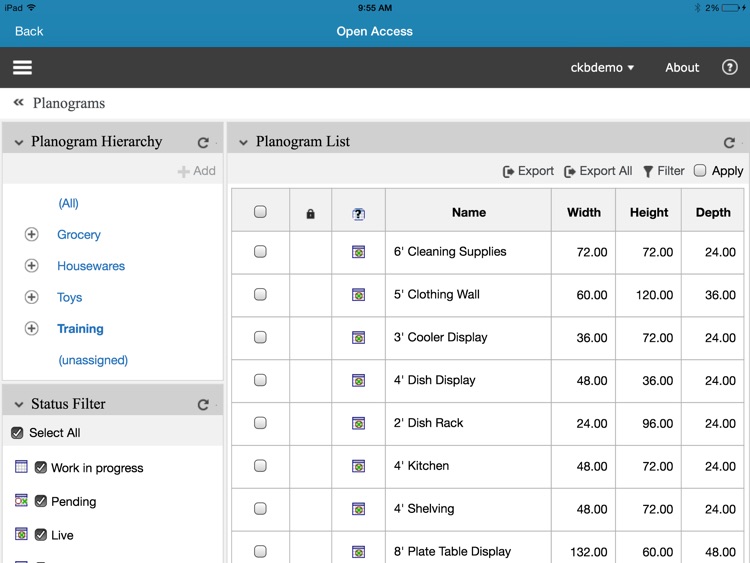Open the 4' Kitchen planogram name

[x=421, y=466]
